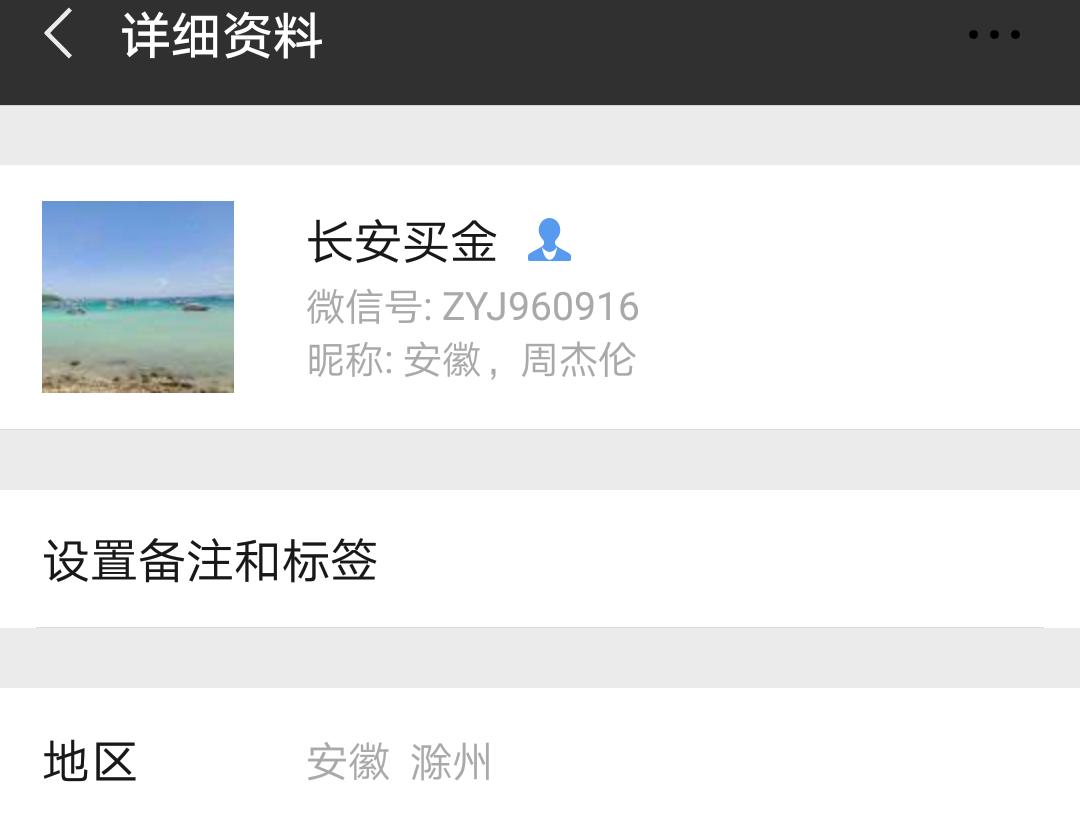Open the three-dot more options menu

pyautogui.click(x=994, y=34)
